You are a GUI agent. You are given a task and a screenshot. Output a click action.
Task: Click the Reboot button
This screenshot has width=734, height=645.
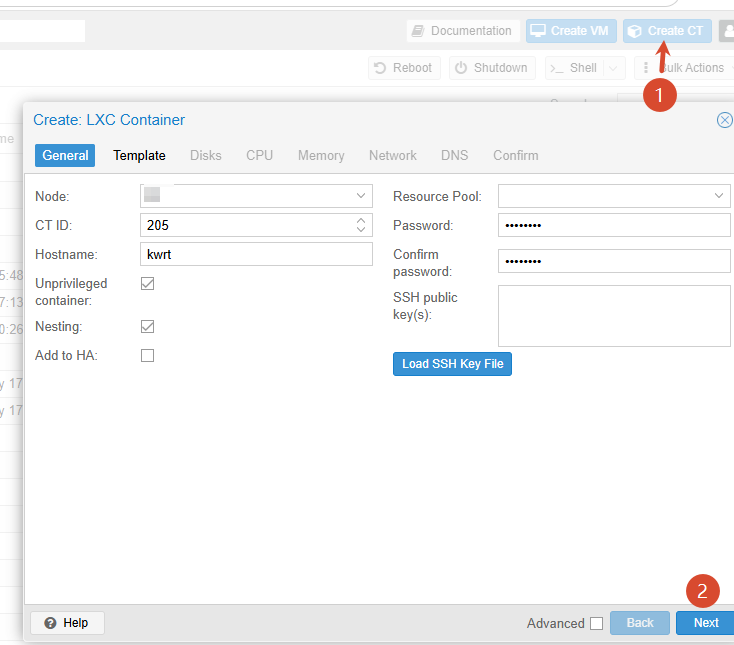[404, 68]
